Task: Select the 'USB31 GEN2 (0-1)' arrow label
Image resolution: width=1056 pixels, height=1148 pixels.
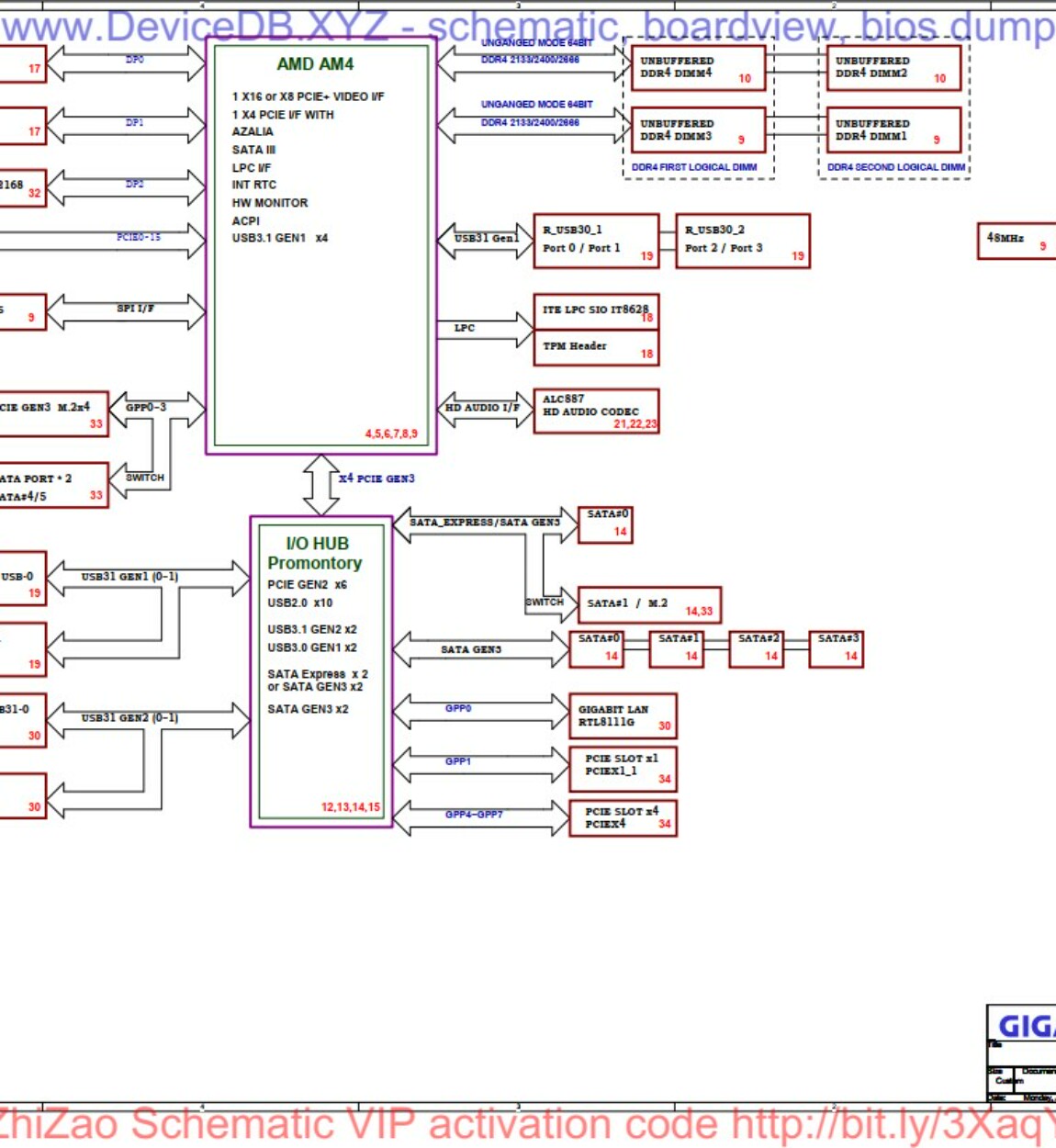Action: tap(129, 718)
